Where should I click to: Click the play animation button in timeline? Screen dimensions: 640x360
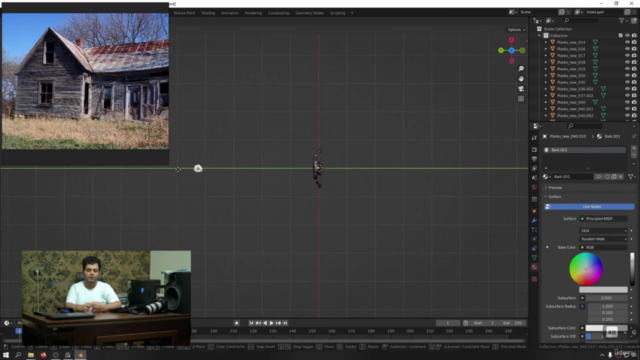tap(271, 323)
